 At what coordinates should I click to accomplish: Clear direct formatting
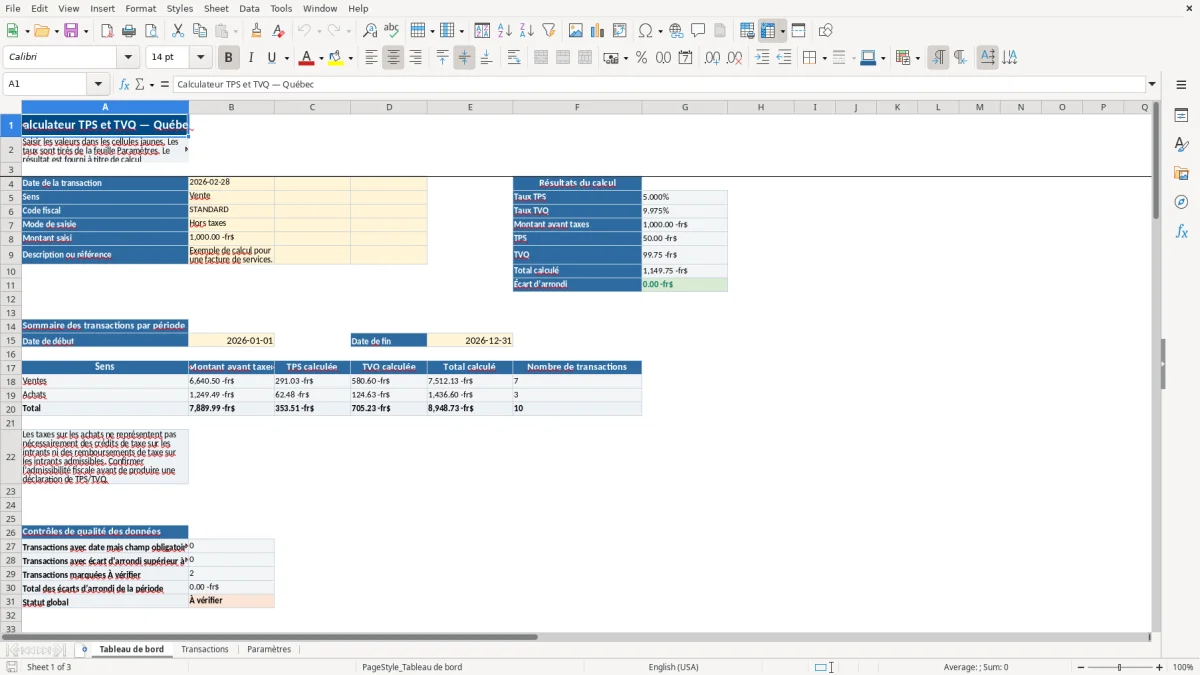coord(278,31)
